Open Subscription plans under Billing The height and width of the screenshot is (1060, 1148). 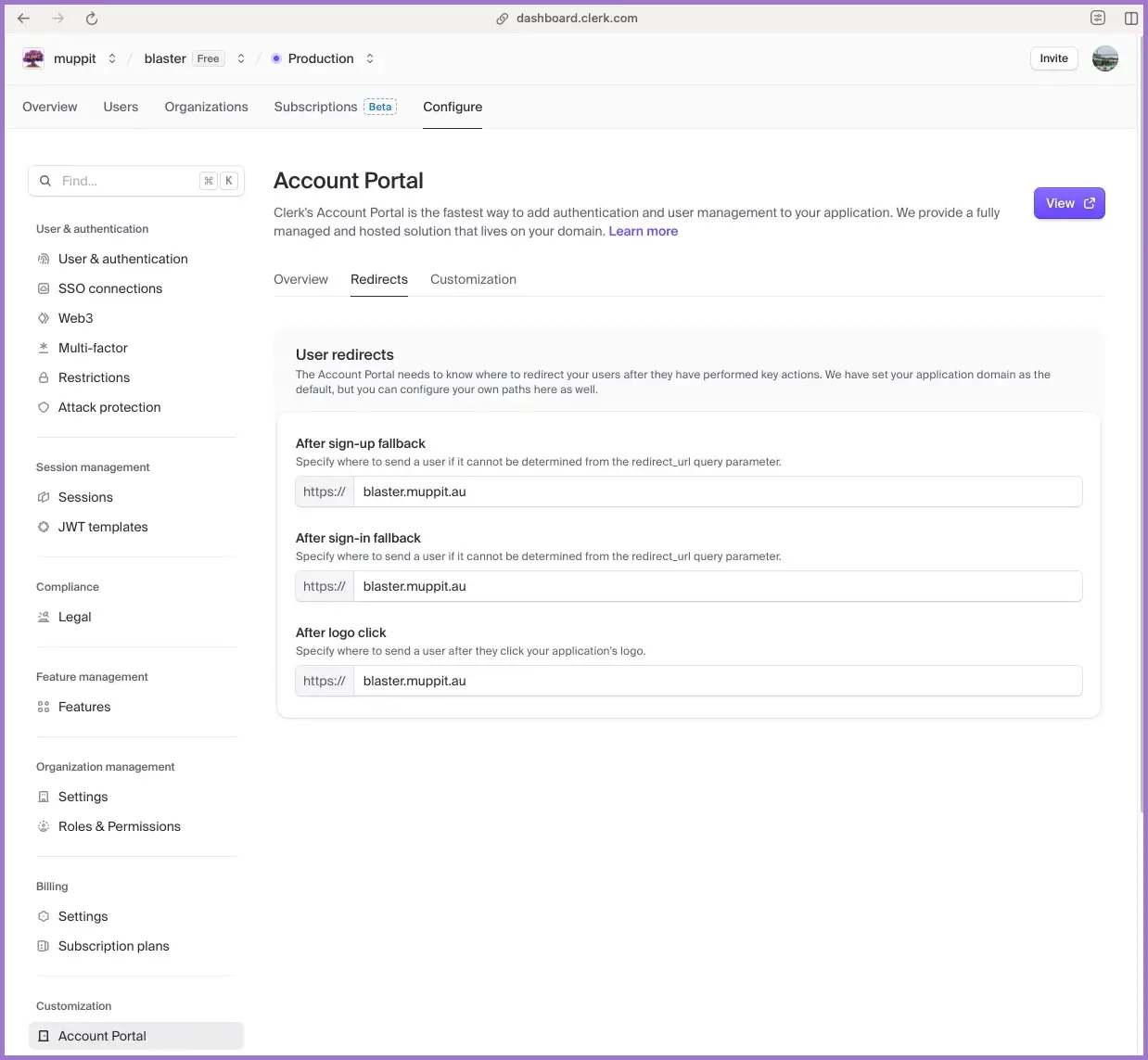pos(113,946)
